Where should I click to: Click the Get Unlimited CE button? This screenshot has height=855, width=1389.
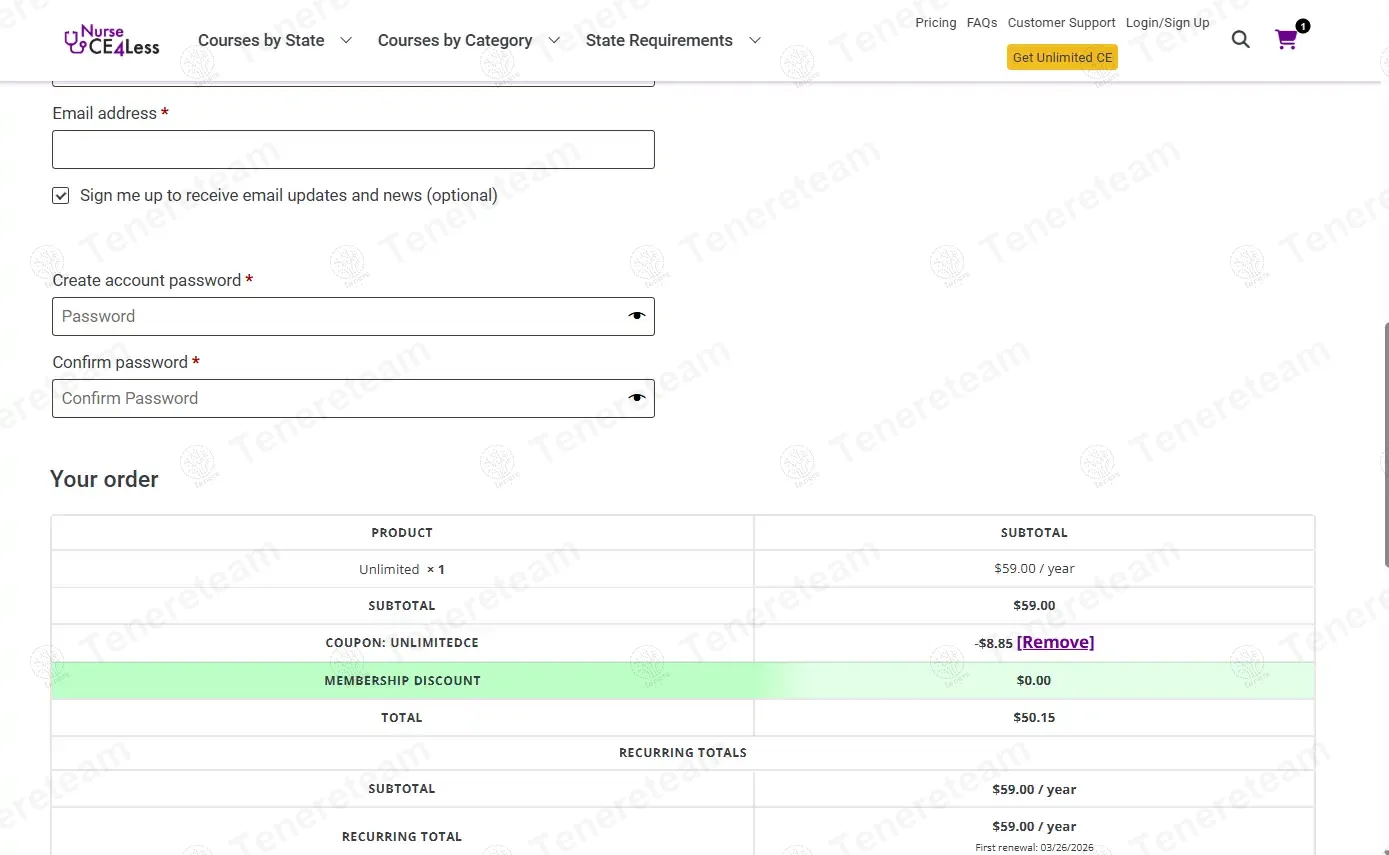point(1062,58)
